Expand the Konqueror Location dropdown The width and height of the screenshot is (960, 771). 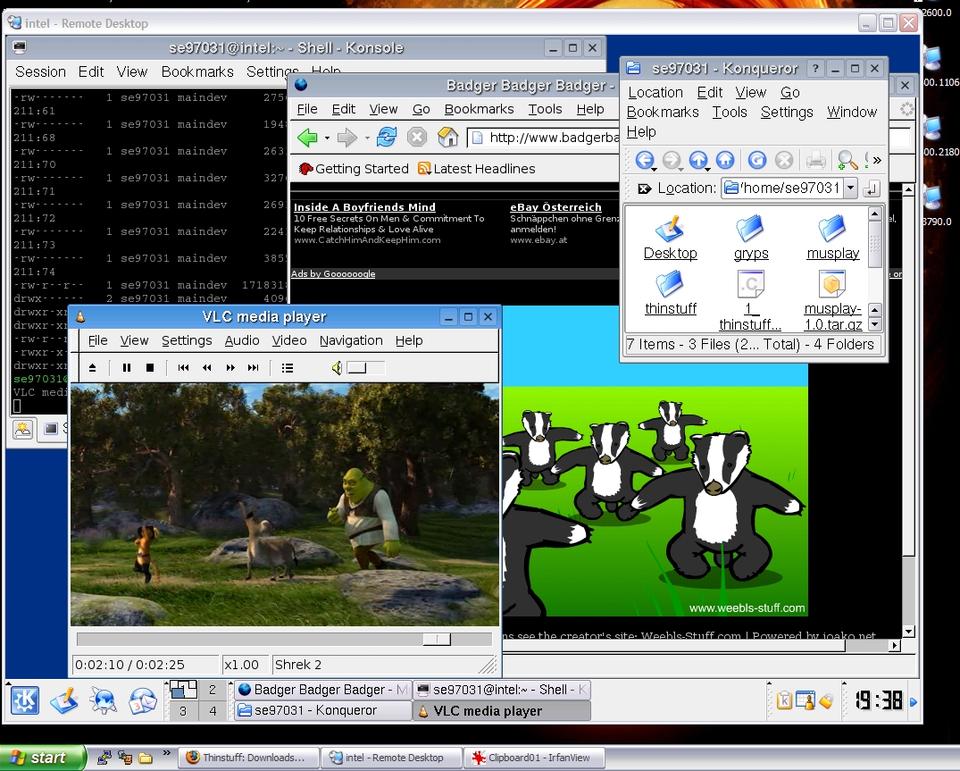click(850, 188)
